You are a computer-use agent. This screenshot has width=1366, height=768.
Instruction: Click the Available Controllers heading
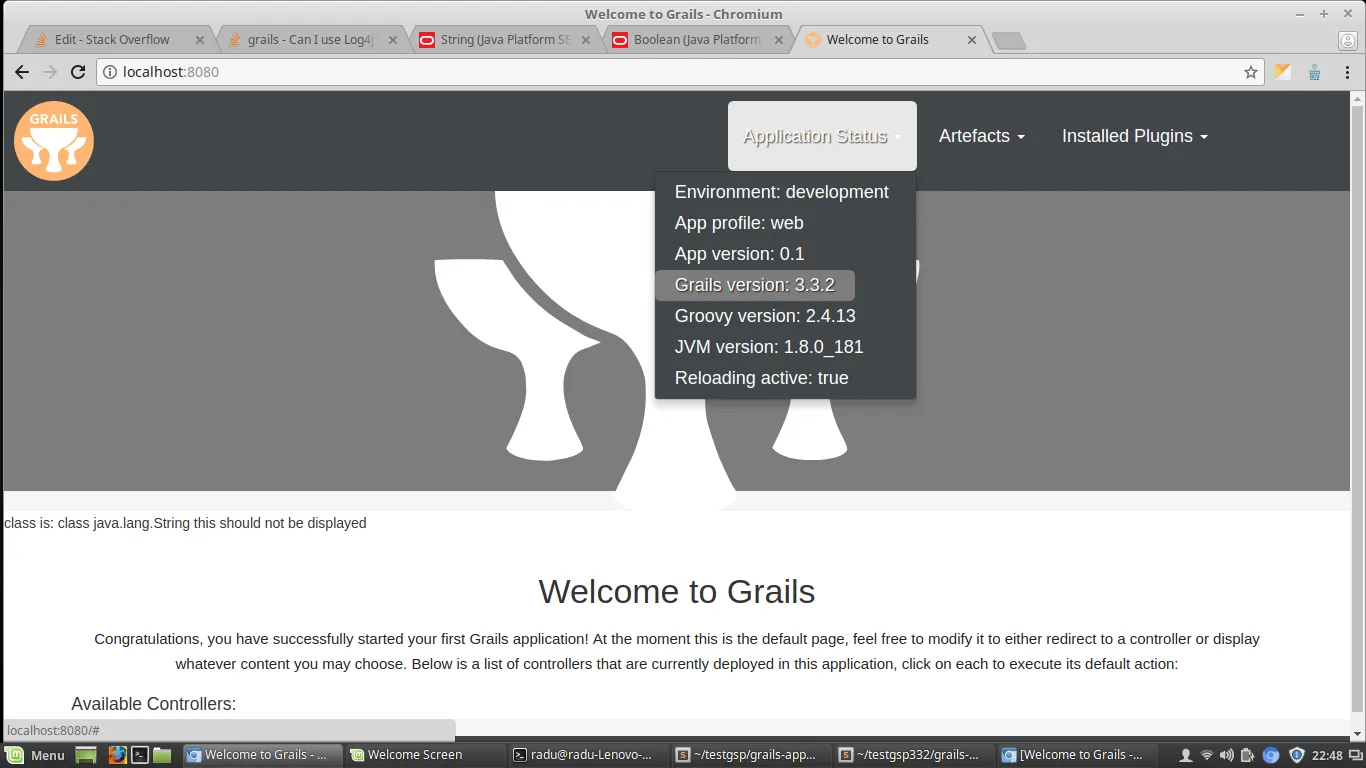click(x=154, y=704)
